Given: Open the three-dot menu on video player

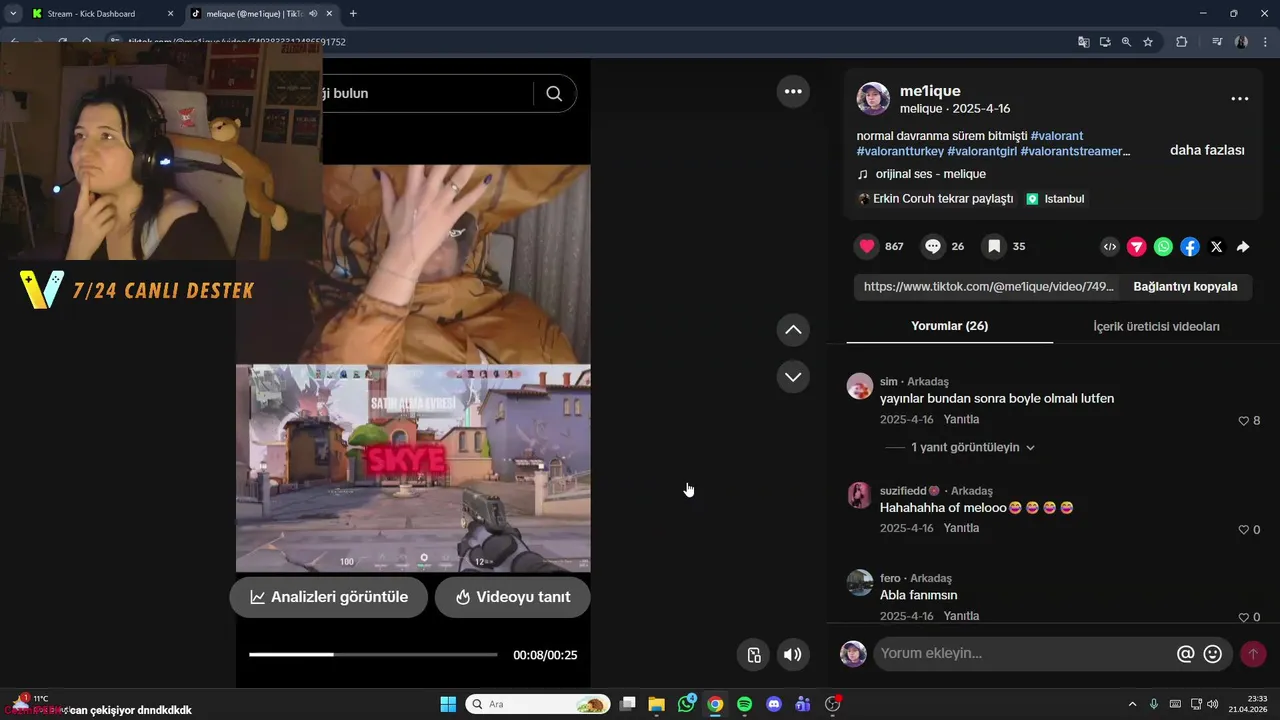Looking at the screenshot, I should point(793,91).
